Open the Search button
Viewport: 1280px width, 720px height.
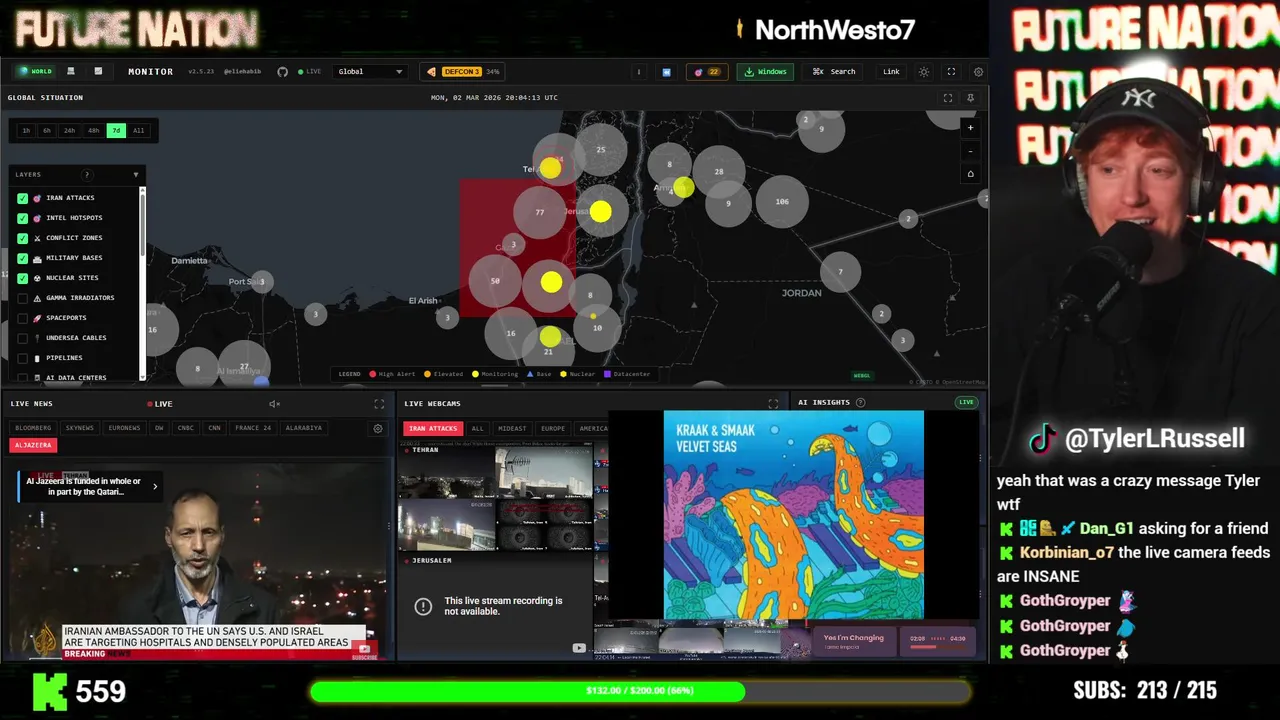coord(834,72)
